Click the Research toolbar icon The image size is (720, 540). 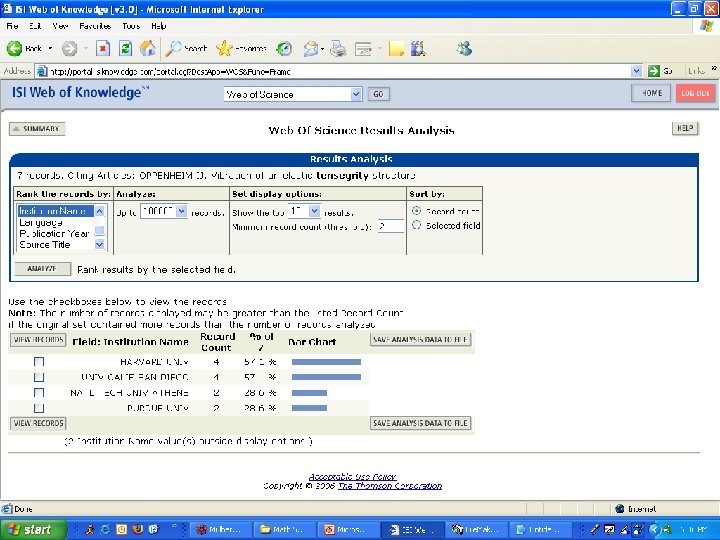click(418, 48)
